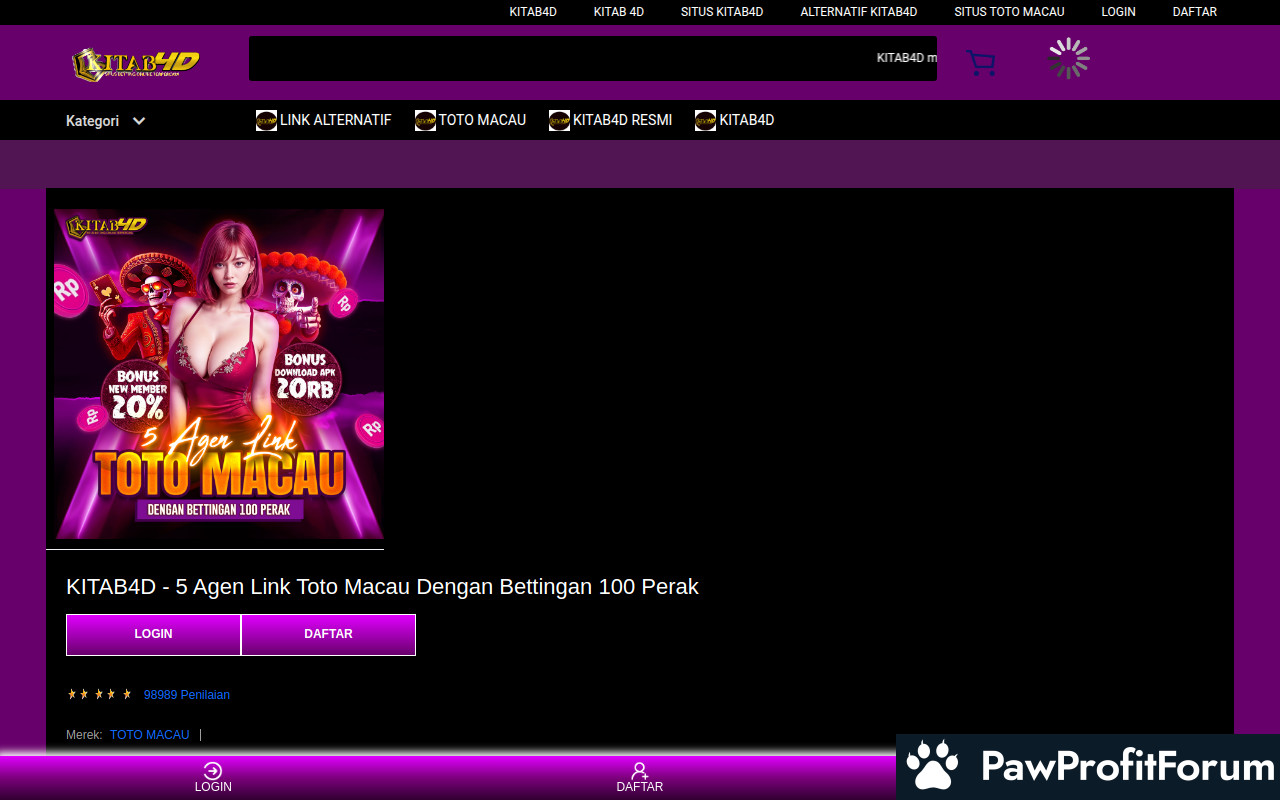Select the last KITAB4D nav label
This screenshot has width=1280, height=800.
[x=747, y=120]
